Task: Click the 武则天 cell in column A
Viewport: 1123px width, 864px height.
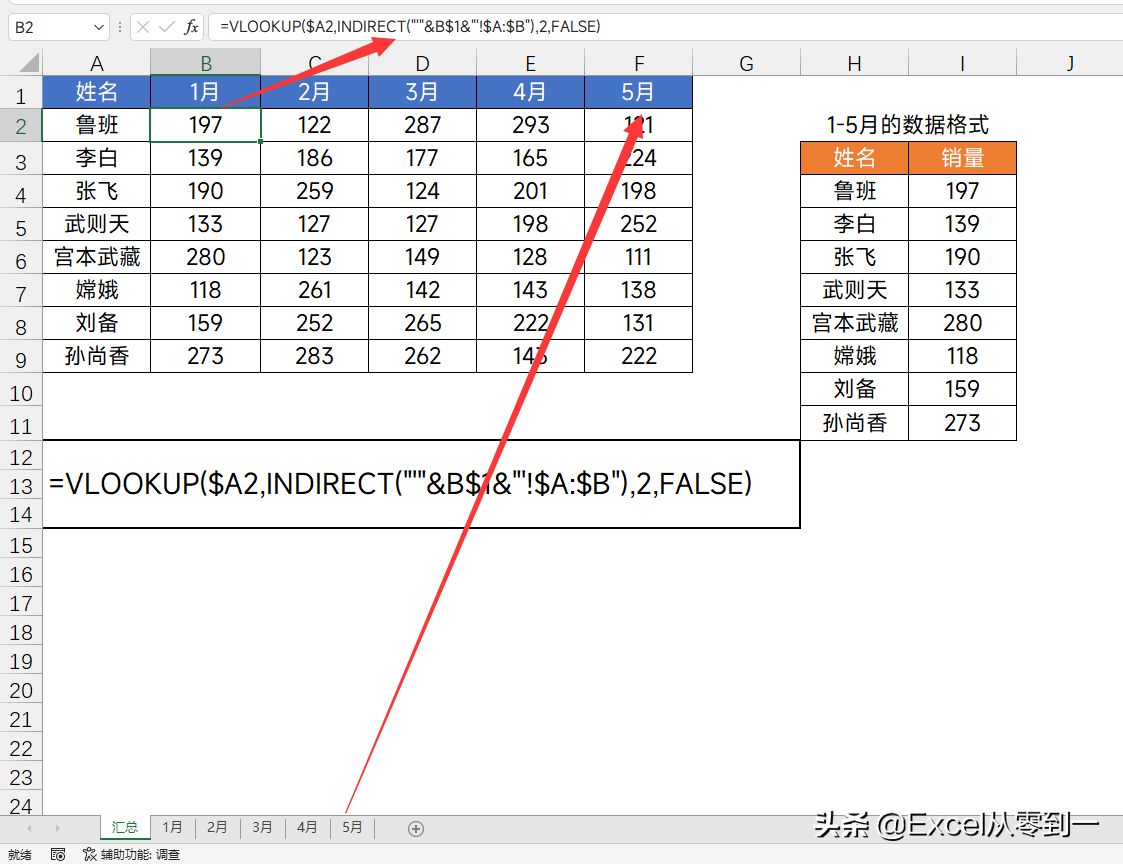Action: point(97,224)
